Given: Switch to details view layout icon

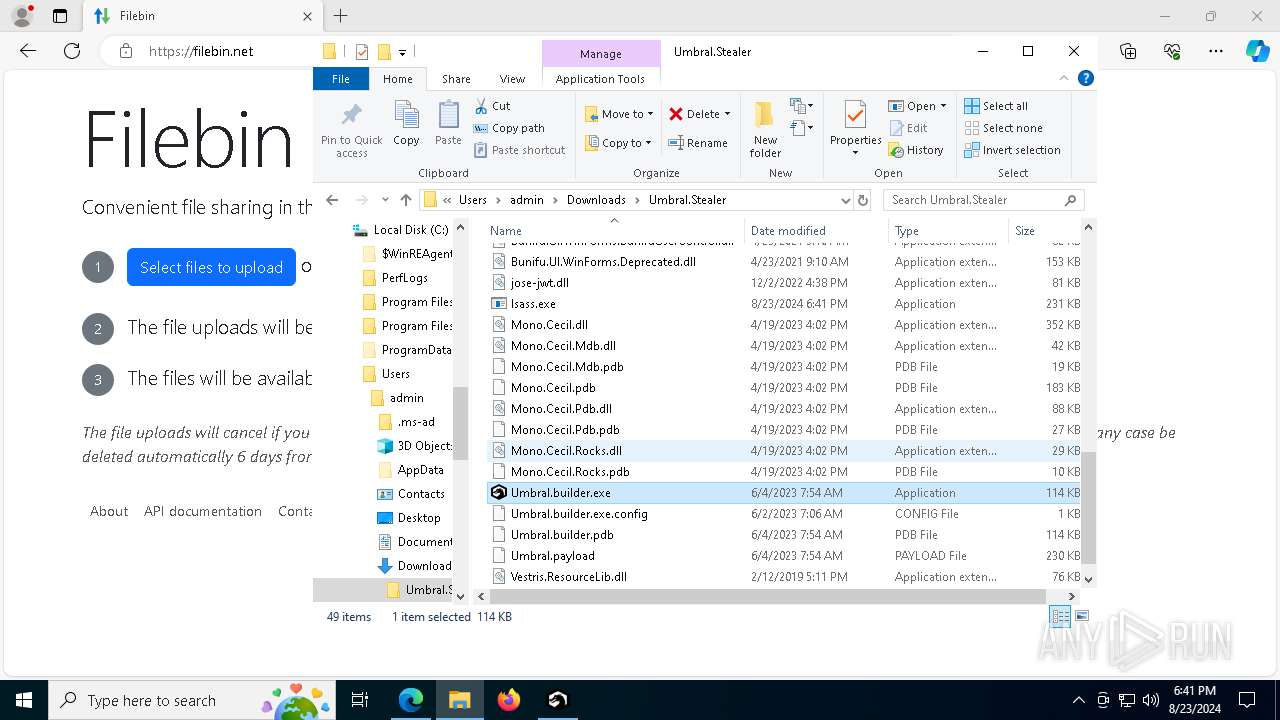Looking at the screenshot, I should point(1060,617).
